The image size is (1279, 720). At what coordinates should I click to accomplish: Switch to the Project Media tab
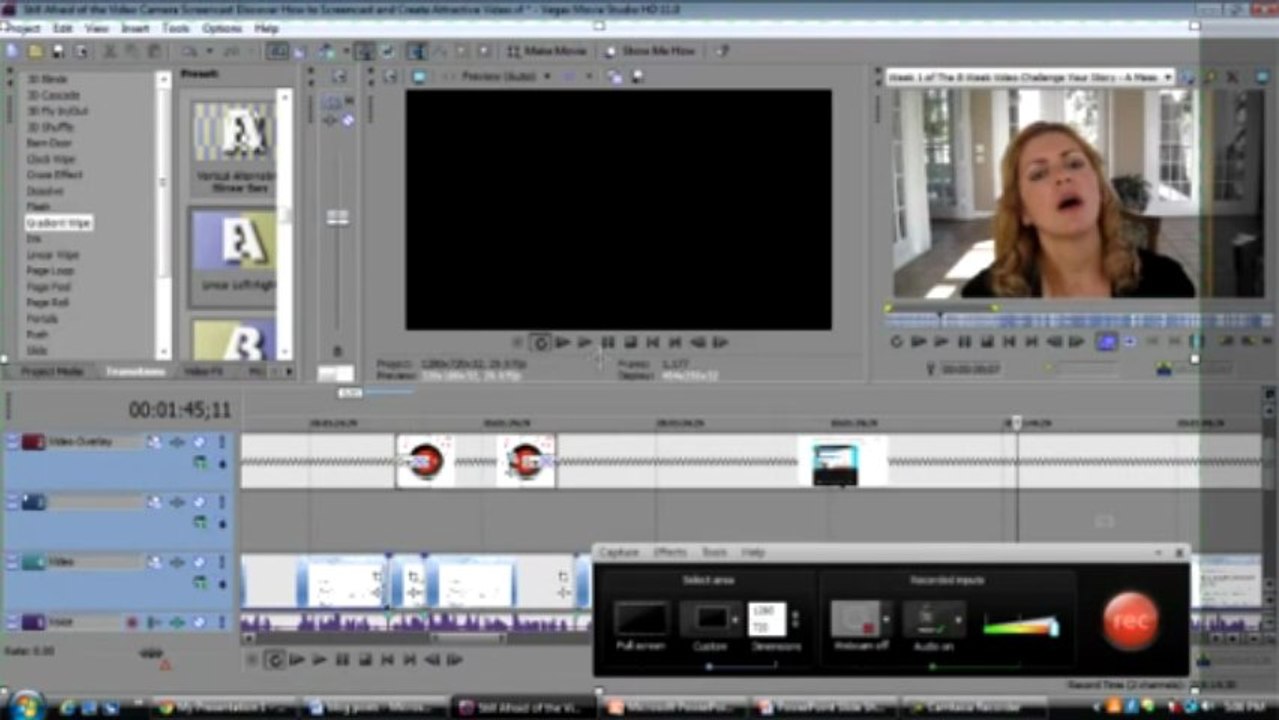(52, 371)
